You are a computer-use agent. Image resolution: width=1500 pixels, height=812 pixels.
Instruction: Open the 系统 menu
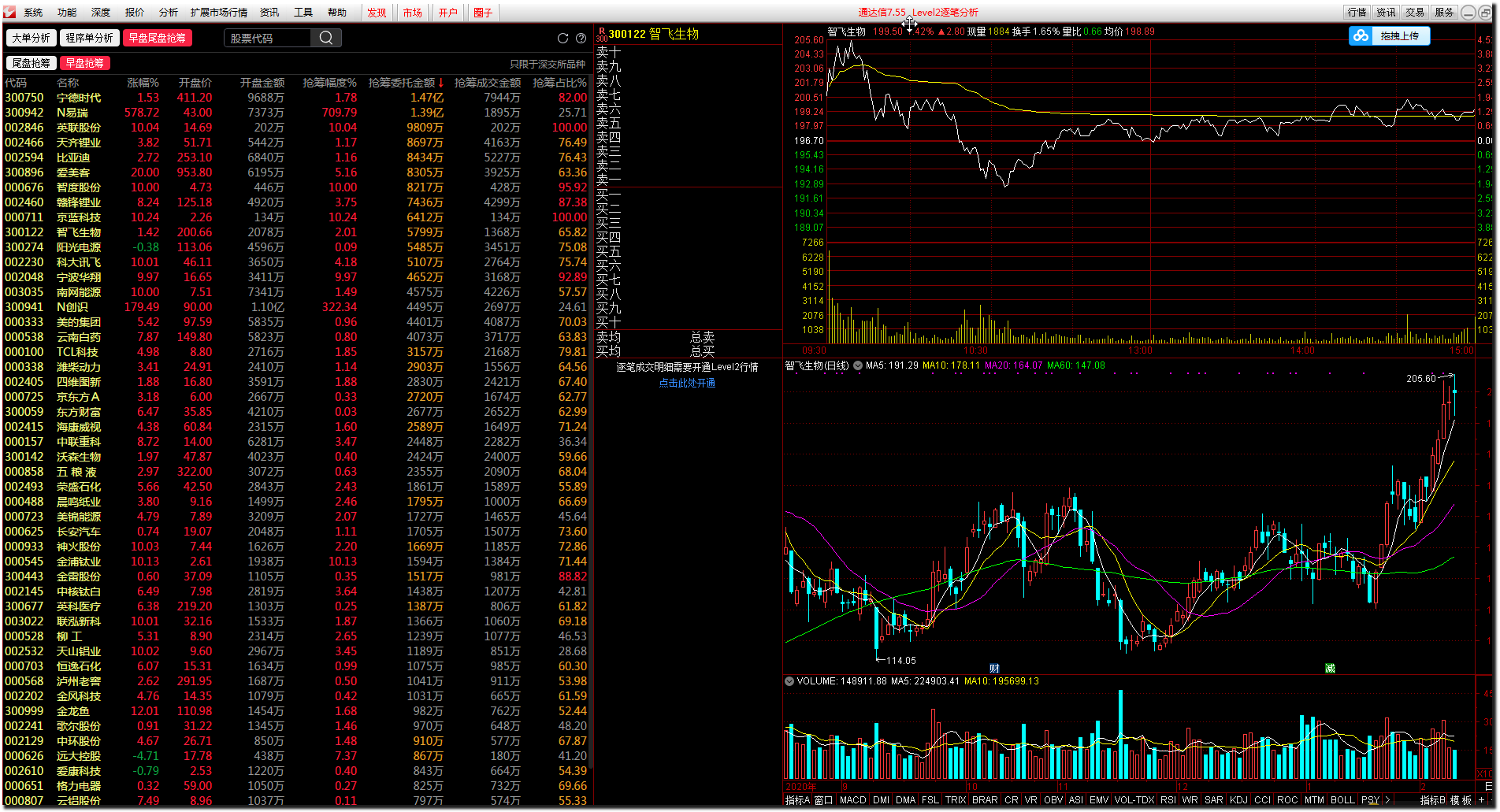[x=33, y=13]
